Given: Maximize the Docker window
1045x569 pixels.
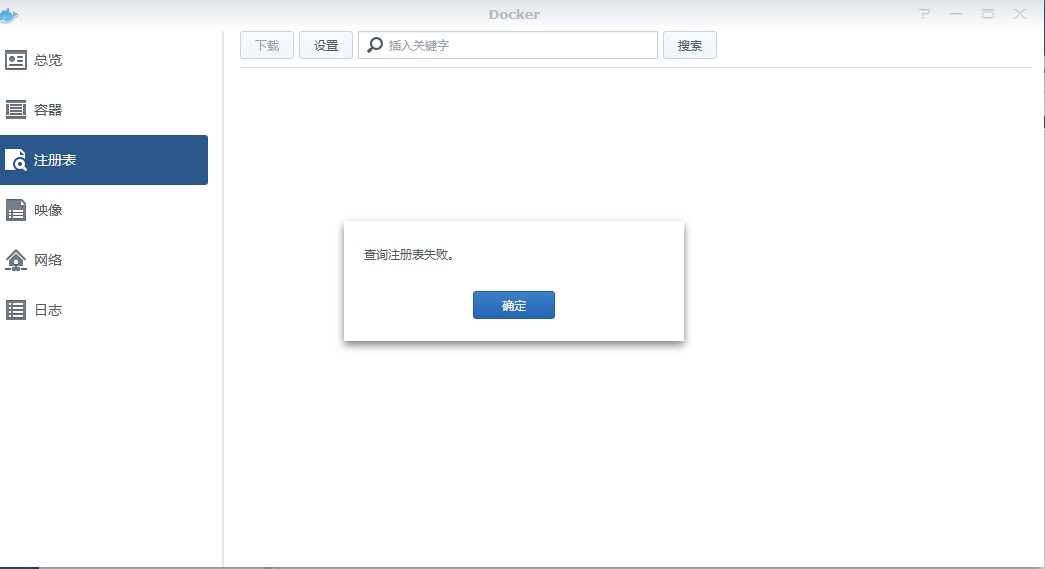Looking at the screenshot, I should (988, 14).
